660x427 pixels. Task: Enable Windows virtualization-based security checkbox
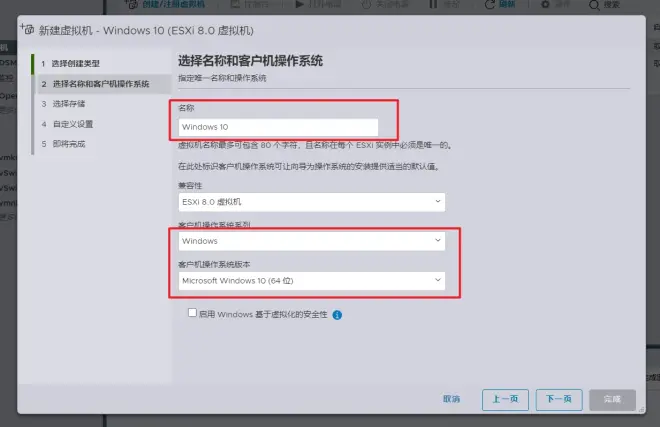[192, 312]
